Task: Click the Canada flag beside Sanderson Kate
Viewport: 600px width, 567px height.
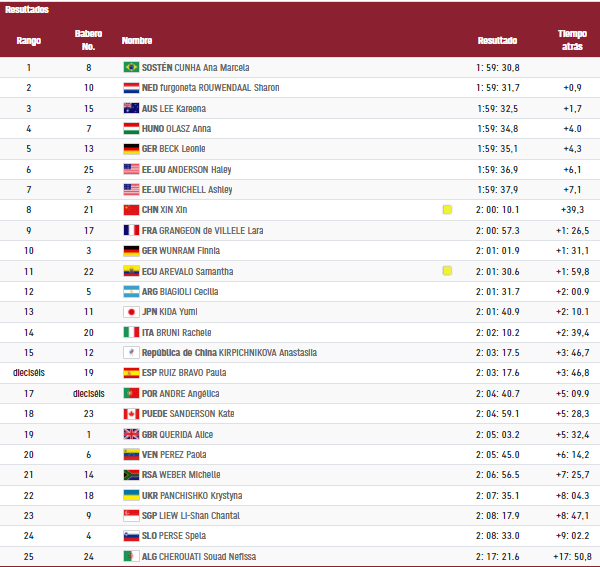Action: tap(130, 414)
